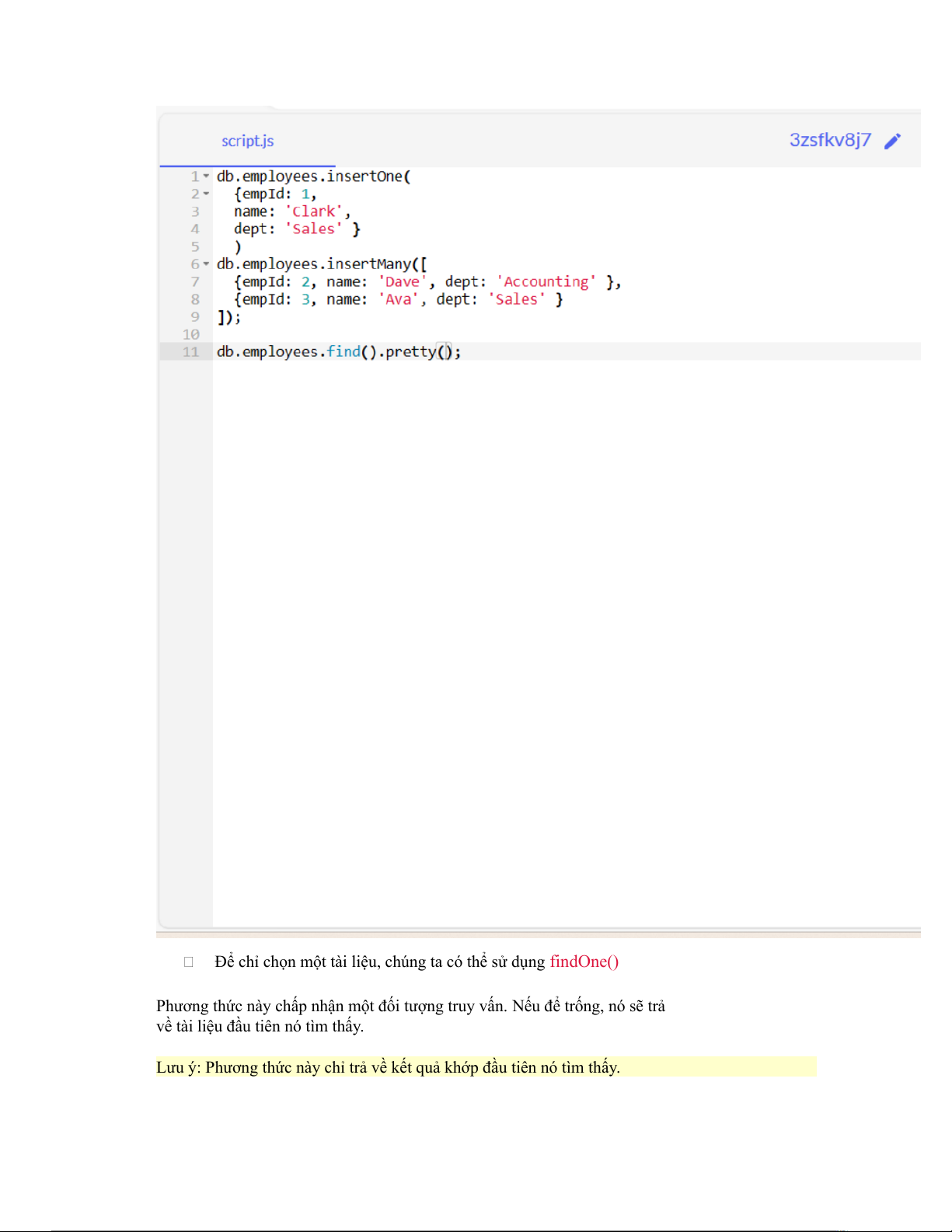Click the square bullet before 'Để chỉ chọn'
The width and height of the screenshot is (952, 1232).
pyautogui.click(x=188, y=962)
